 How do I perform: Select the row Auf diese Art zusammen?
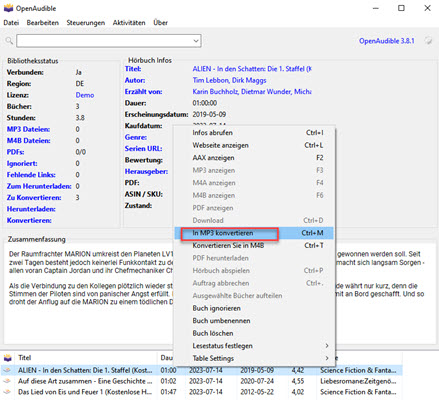(201, 381)
